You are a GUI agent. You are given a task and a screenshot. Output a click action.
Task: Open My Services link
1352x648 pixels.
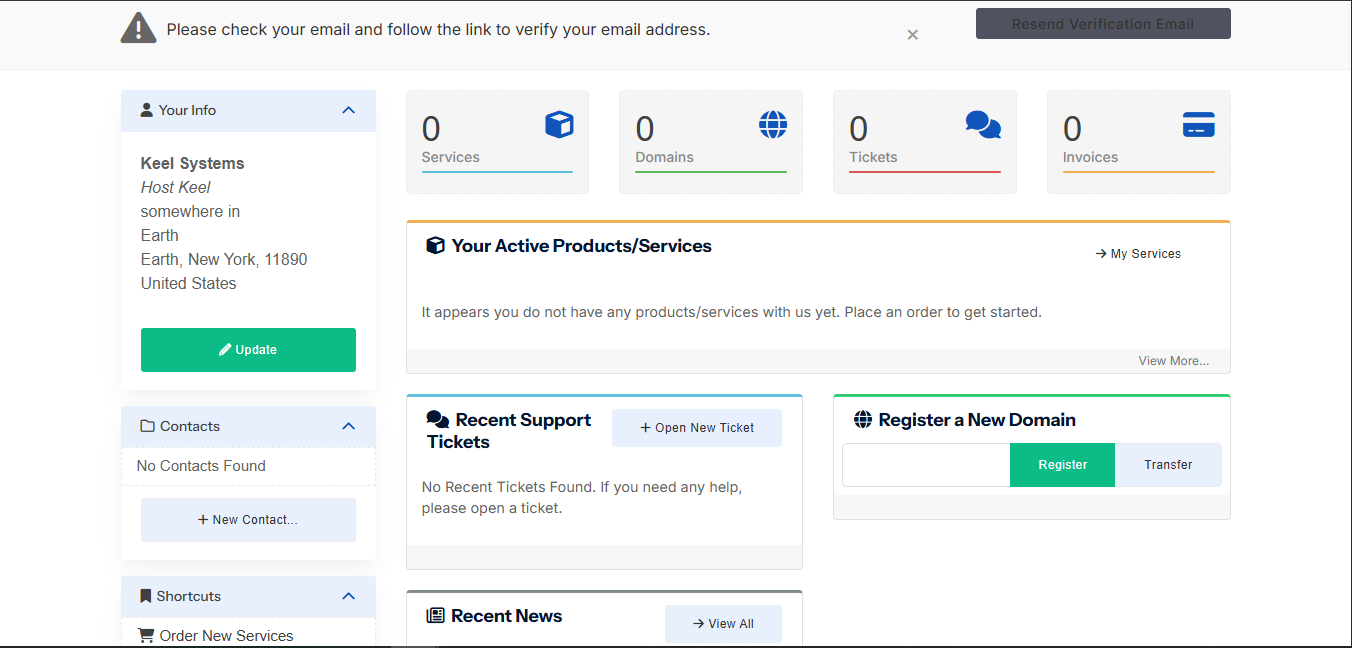1138,254
